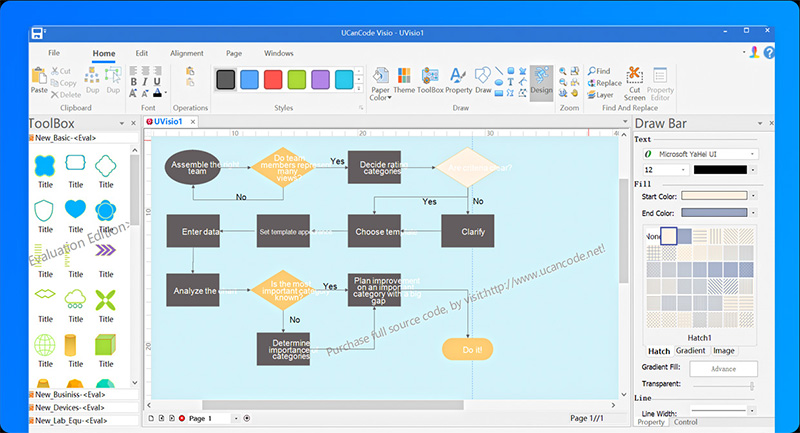Toggle Italic text formatting

pyautogui.click(x=145, y=82)
